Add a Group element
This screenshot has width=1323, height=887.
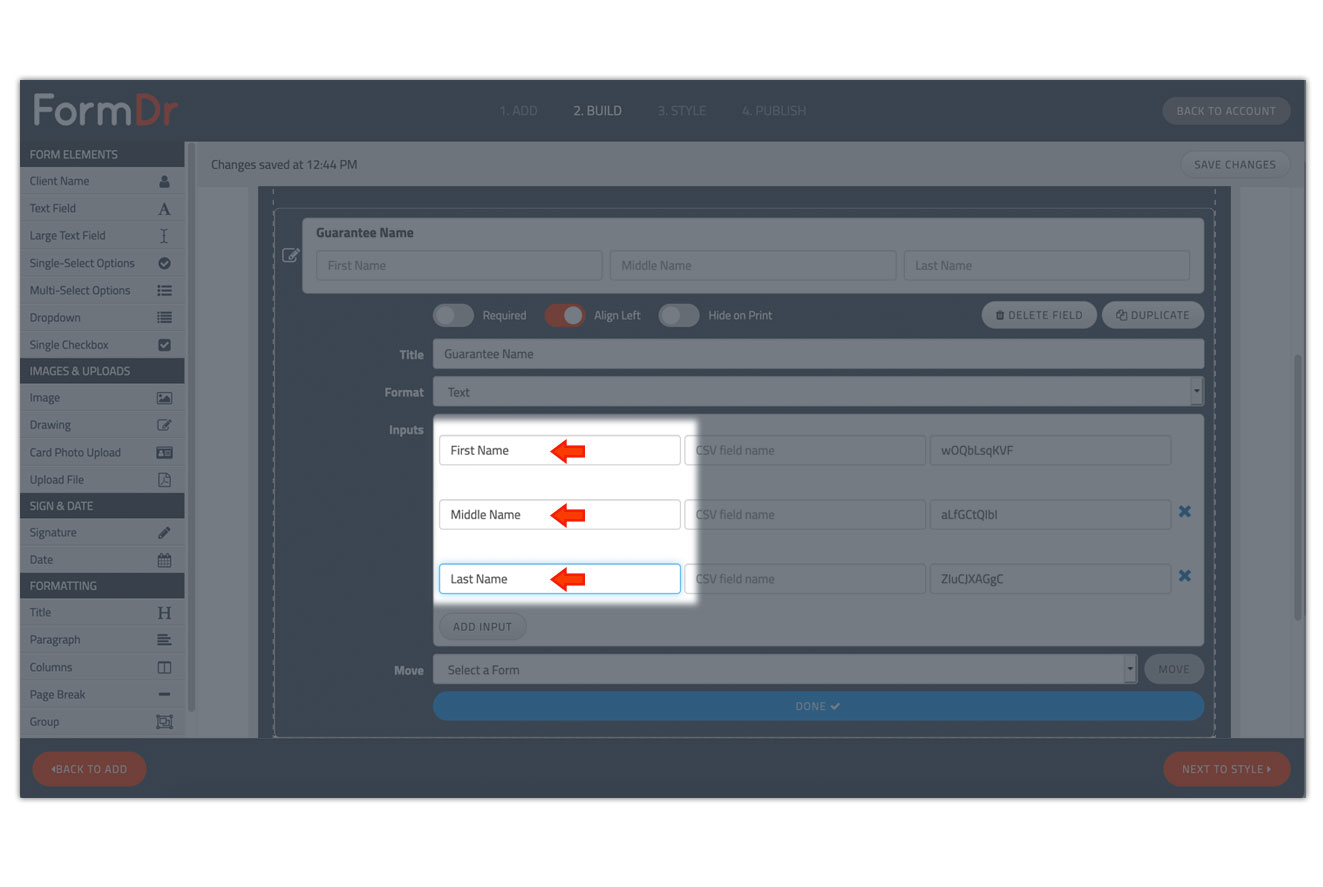coord(101,721)
